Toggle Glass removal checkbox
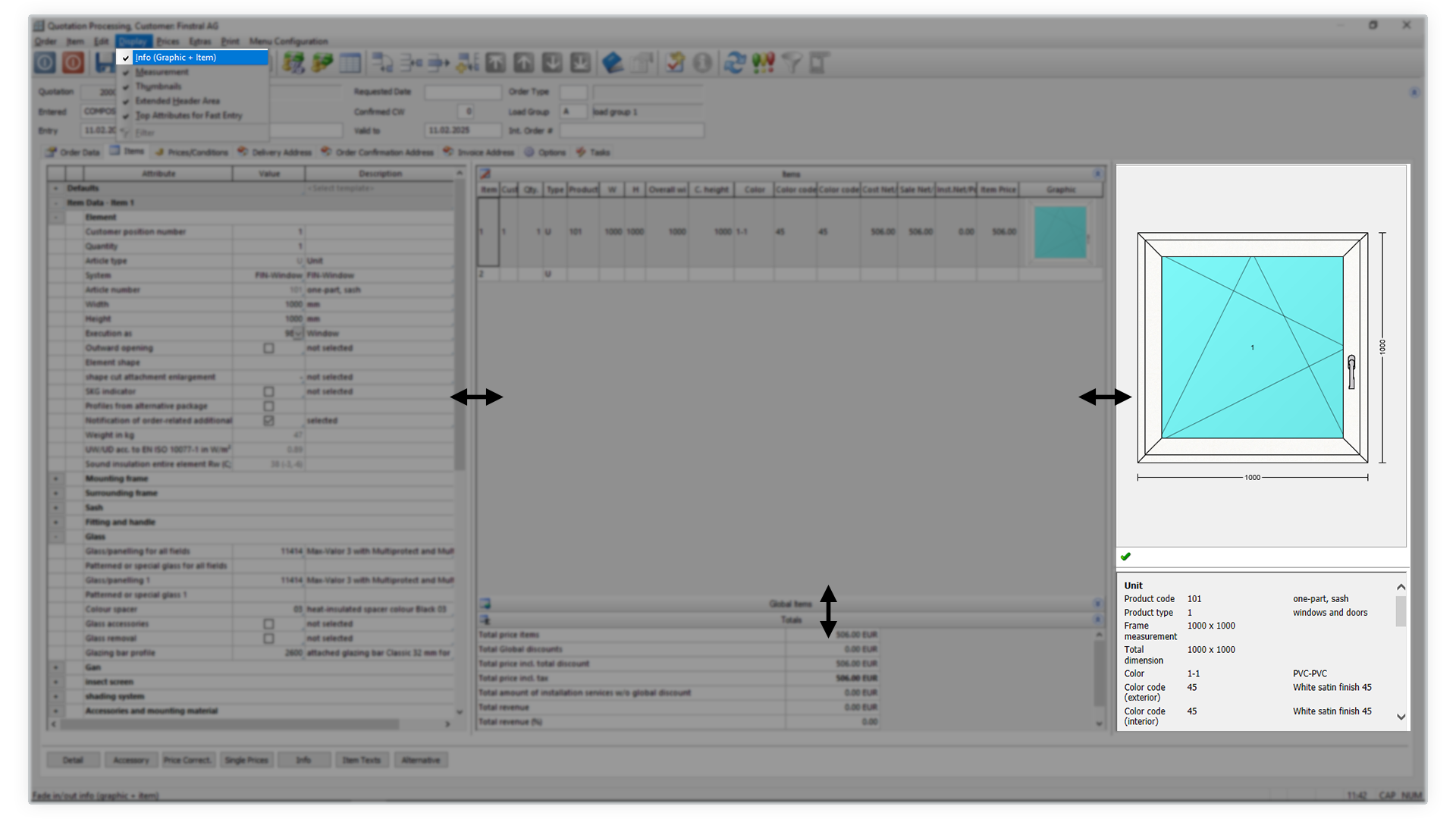 268,638
